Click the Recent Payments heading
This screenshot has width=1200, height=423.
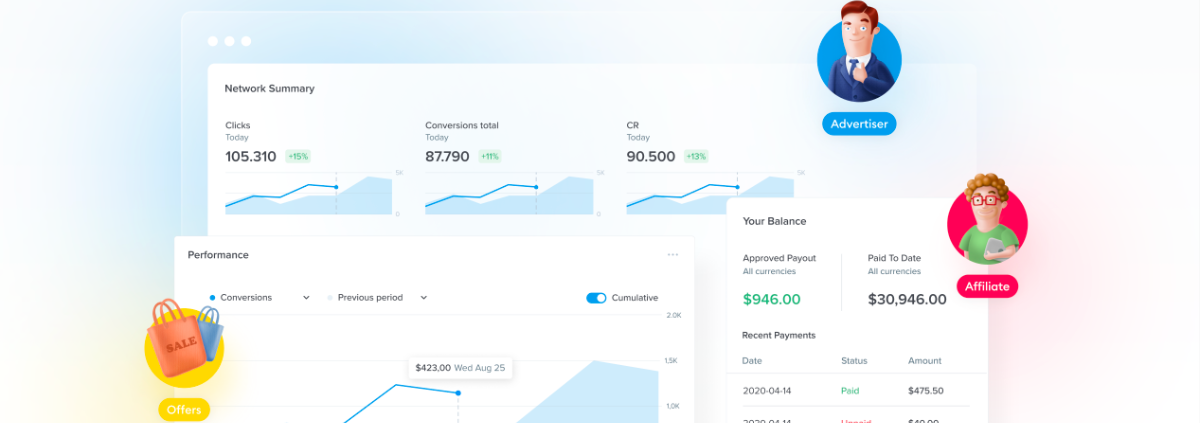click(x=779, y=335)
